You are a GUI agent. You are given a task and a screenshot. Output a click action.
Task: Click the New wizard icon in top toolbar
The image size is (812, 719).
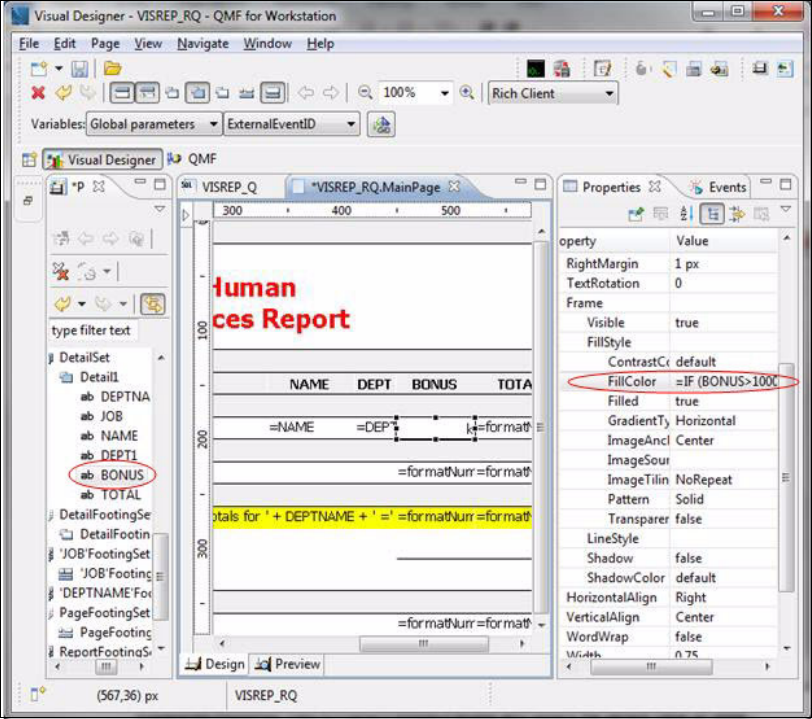(39, 69)
